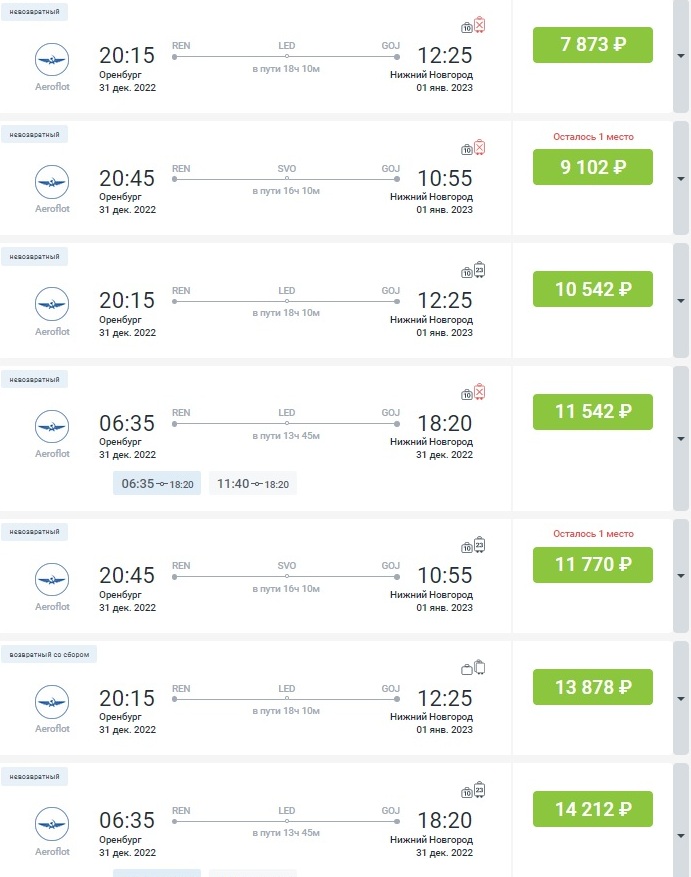Expand details arrow for the 10 542 ₽ flight
This screenshot has height=877, width=691.
680,300
